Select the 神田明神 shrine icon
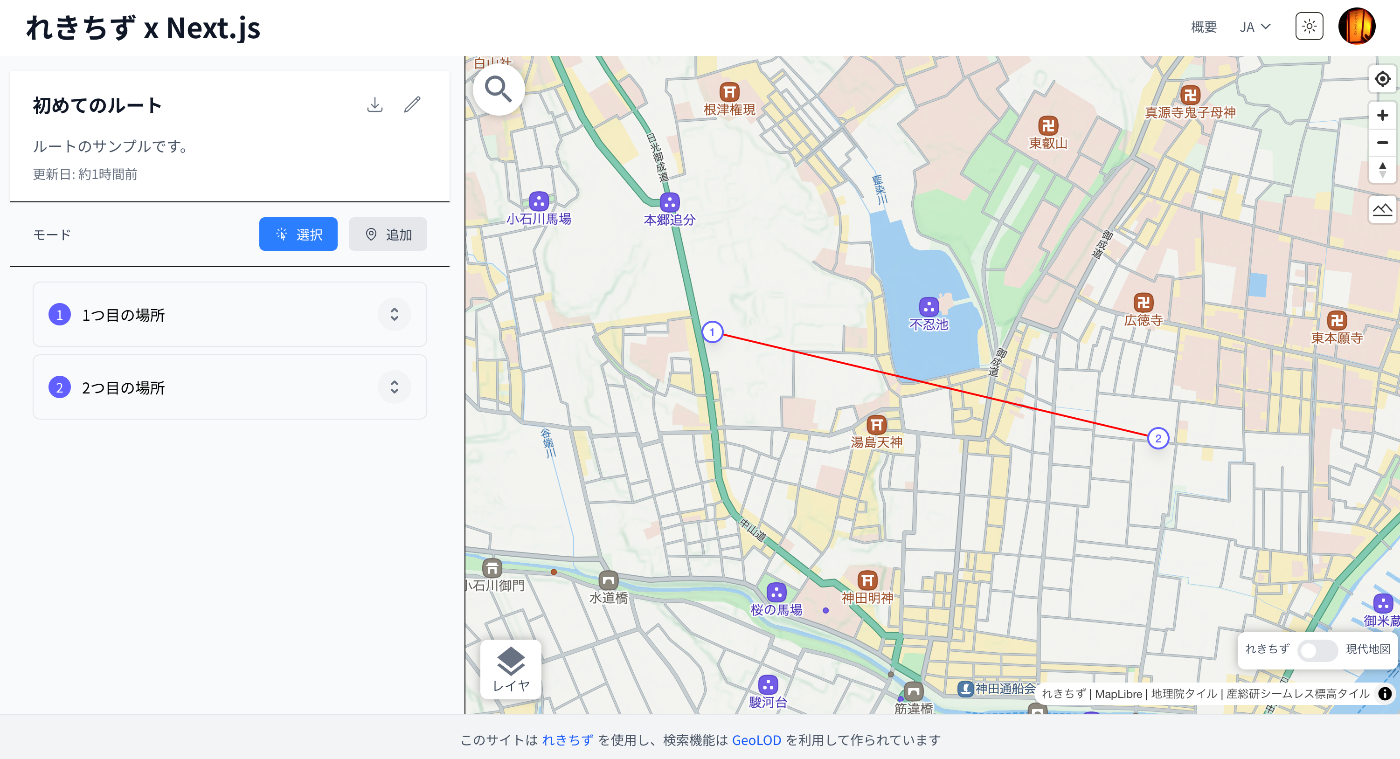1400x759 pixels. click(868, 580)
